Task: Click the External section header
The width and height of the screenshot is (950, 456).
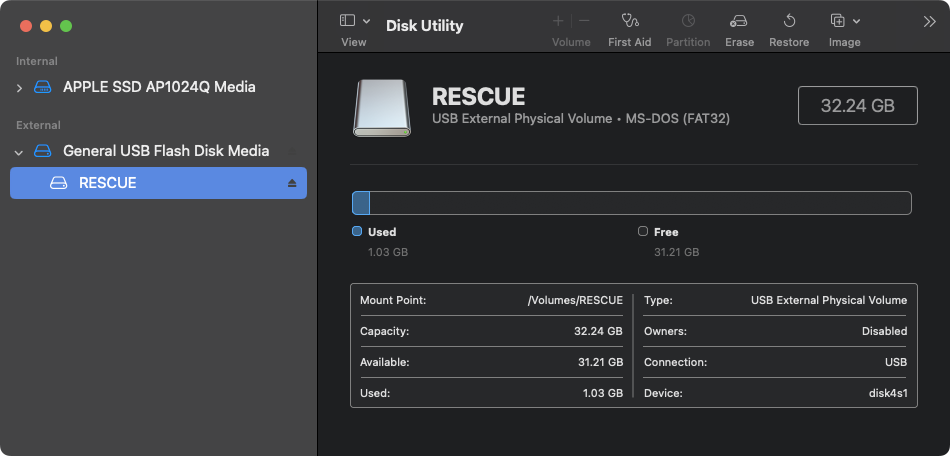Action: click(x=38, y=125)
